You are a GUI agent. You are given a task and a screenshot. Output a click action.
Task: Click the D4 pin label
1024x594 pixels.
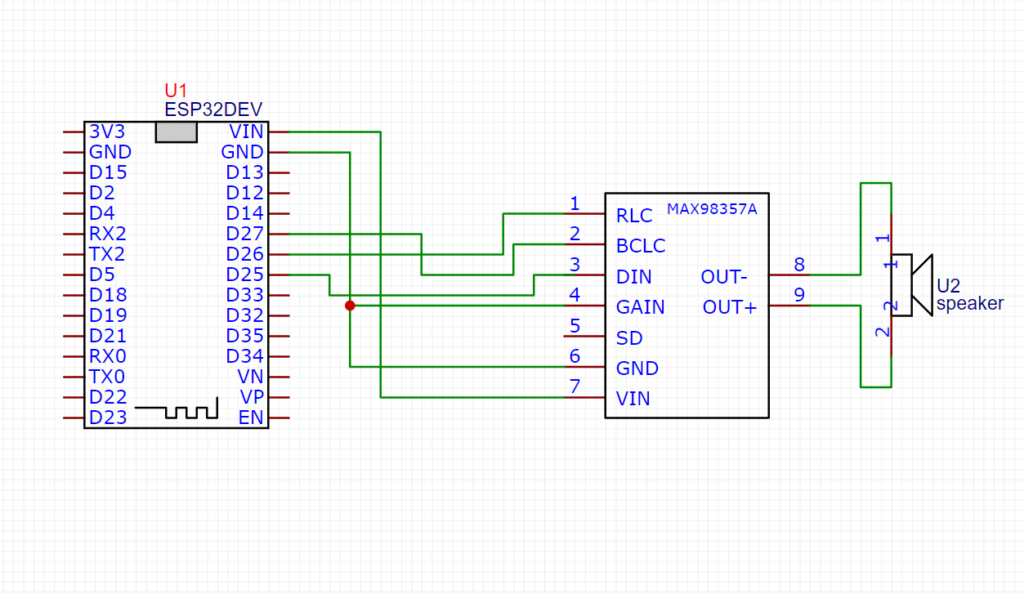tap(102, 213)
